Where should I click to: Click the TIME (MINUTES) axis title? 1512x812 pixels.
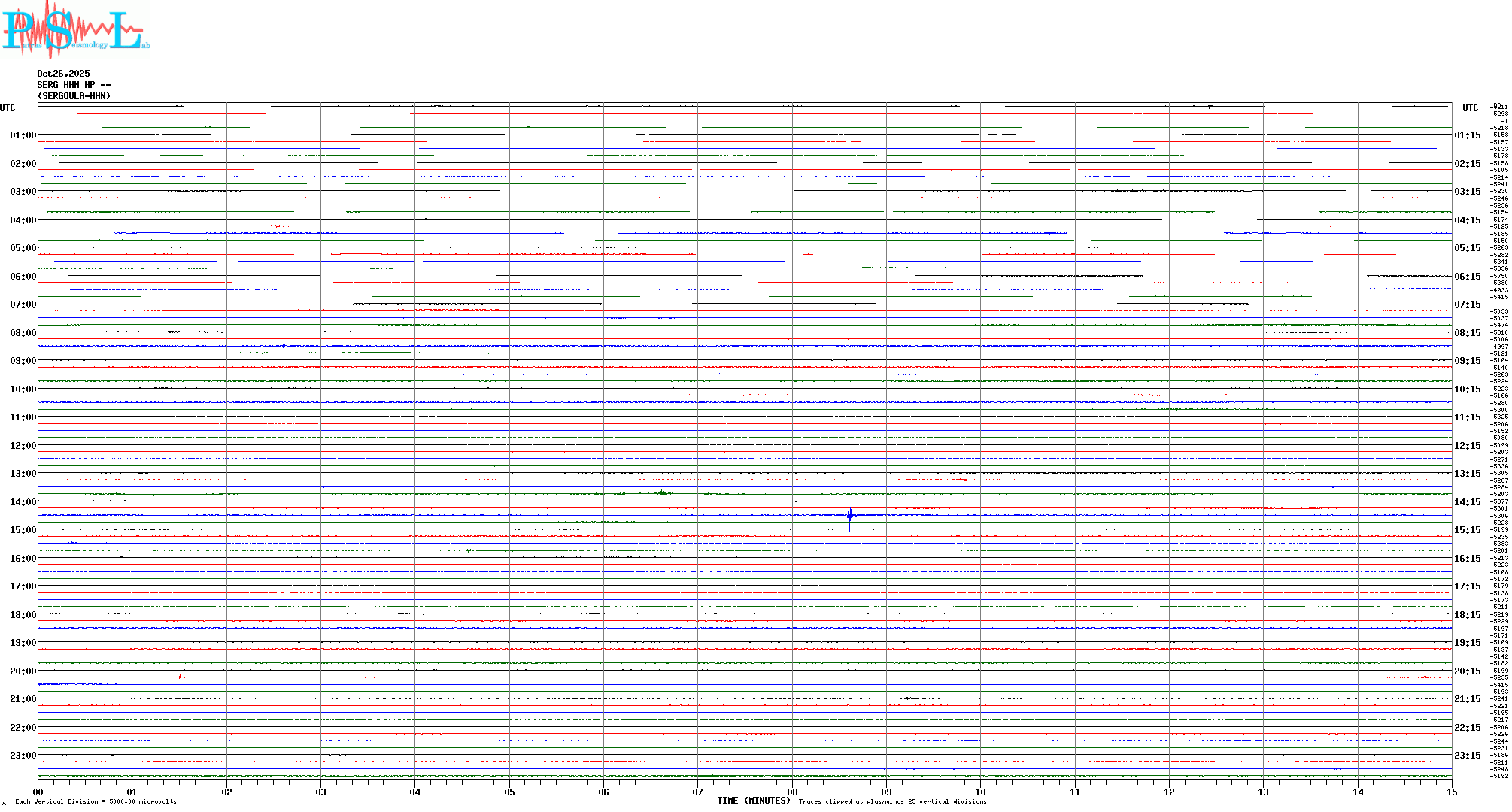pos(753,801)
